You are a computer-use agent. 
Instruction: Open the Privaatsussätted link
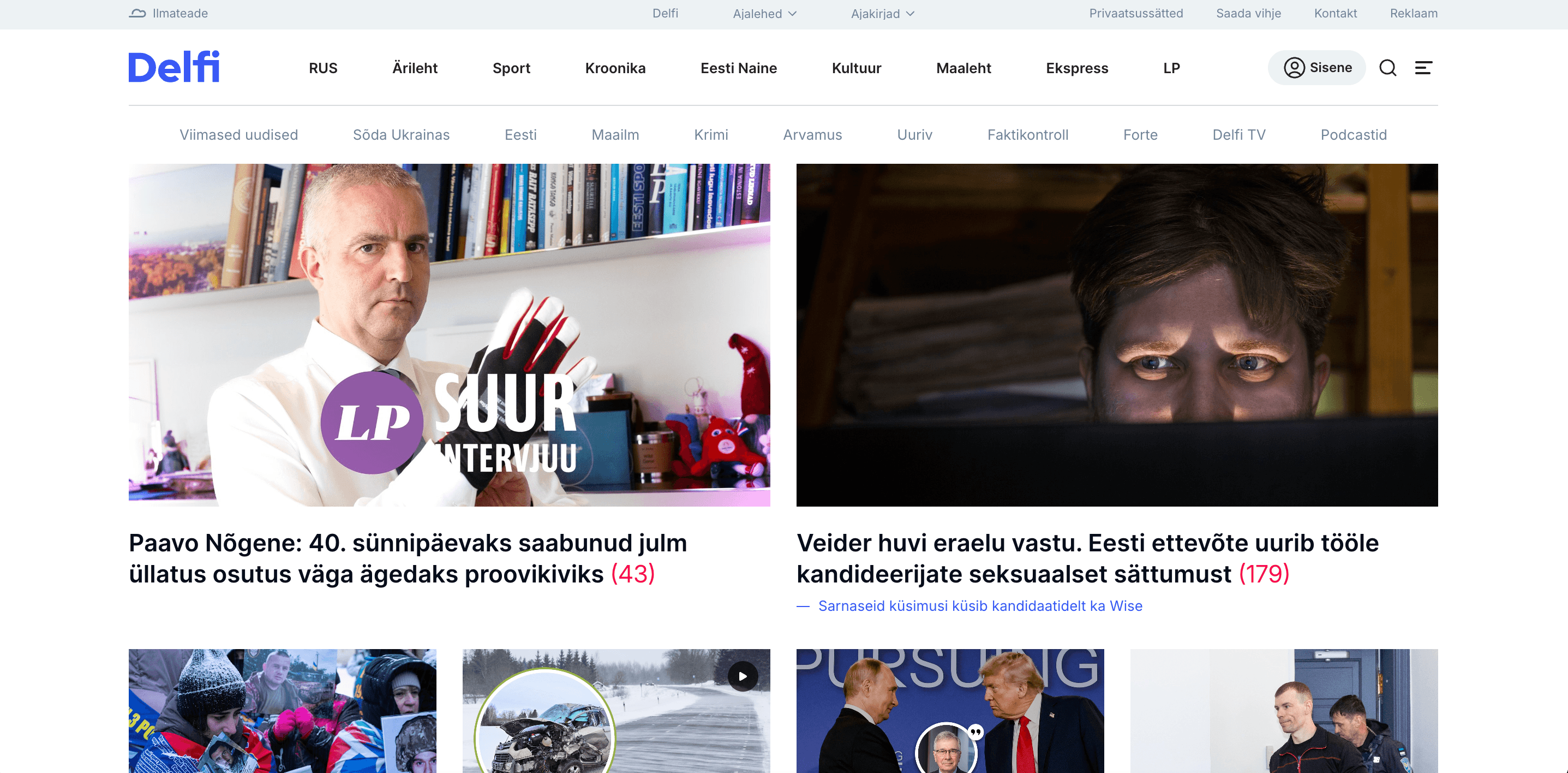[1136, 14]
